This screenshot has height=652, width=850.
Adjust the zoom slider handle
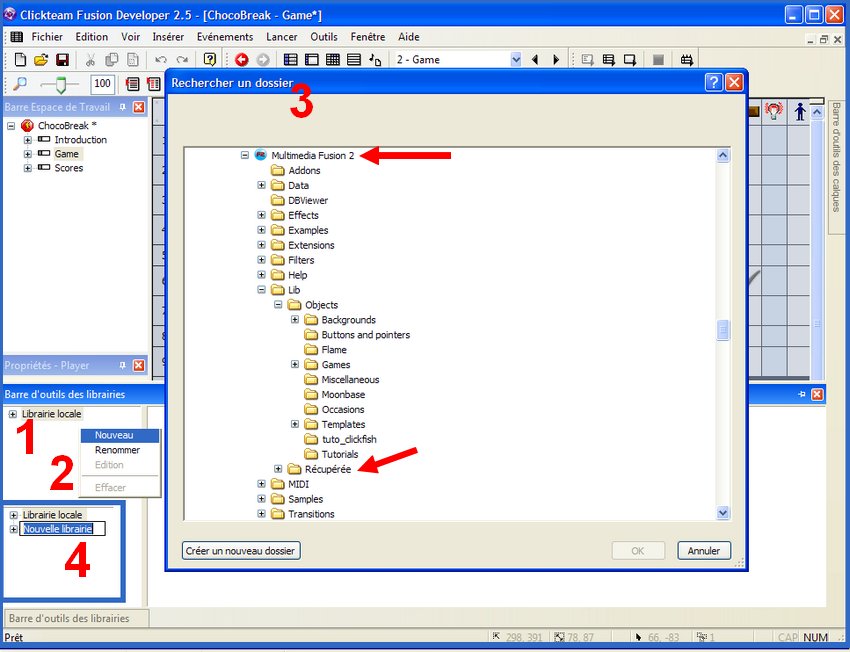pyautogui.click(x=61, y=85)
